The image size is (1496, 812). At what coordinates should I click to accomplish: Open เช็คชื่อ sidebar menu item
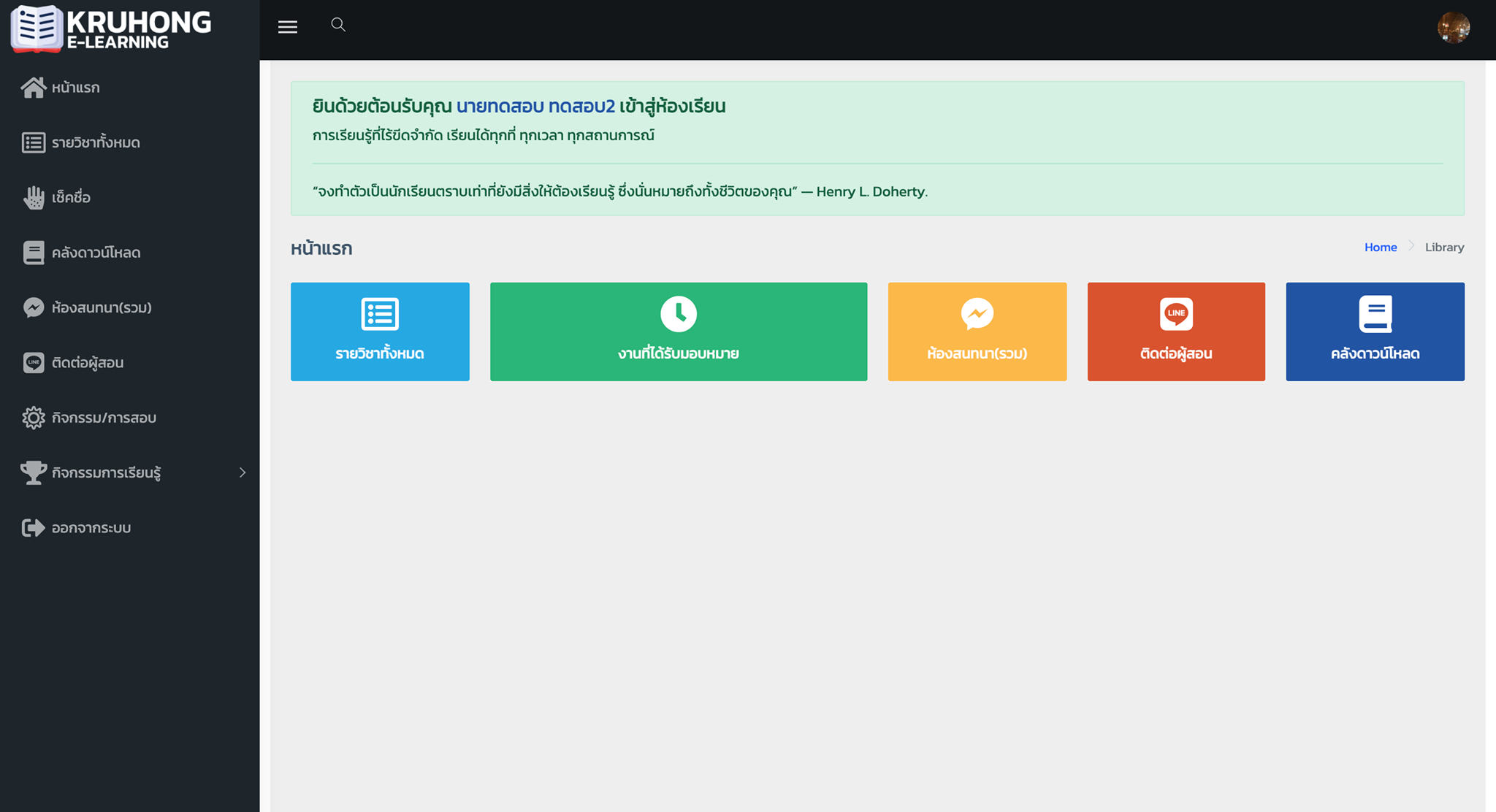71,197
